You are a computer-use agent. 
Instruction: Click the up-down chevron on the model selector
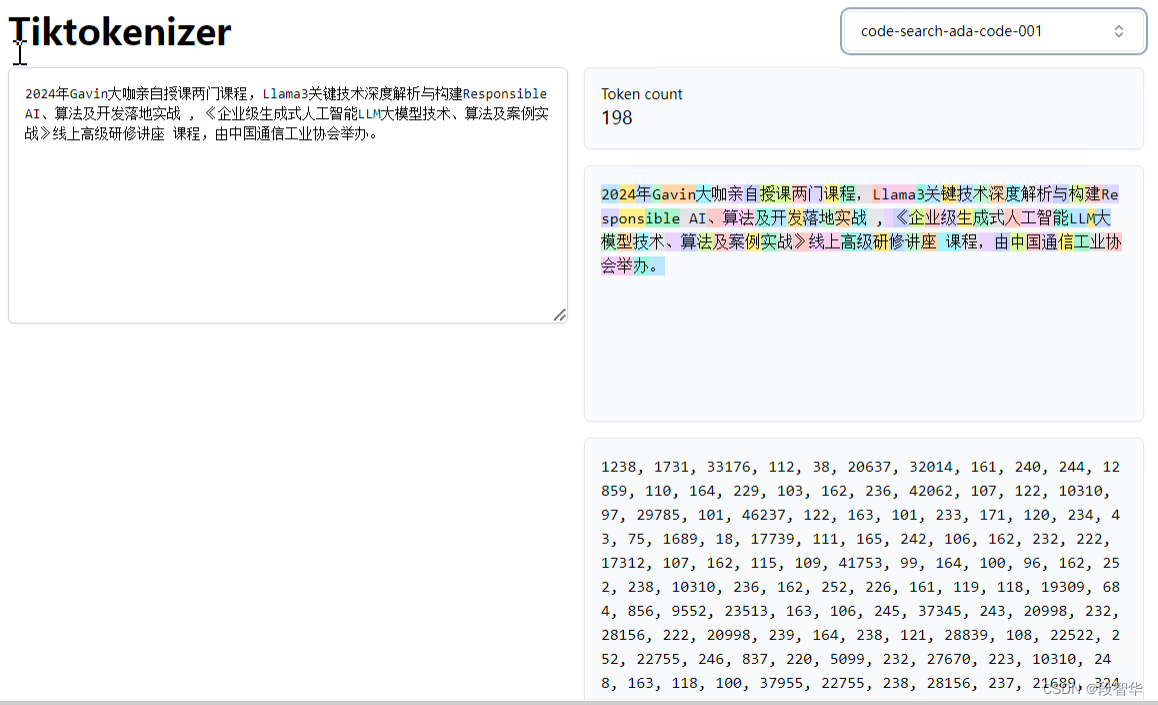1119,31
